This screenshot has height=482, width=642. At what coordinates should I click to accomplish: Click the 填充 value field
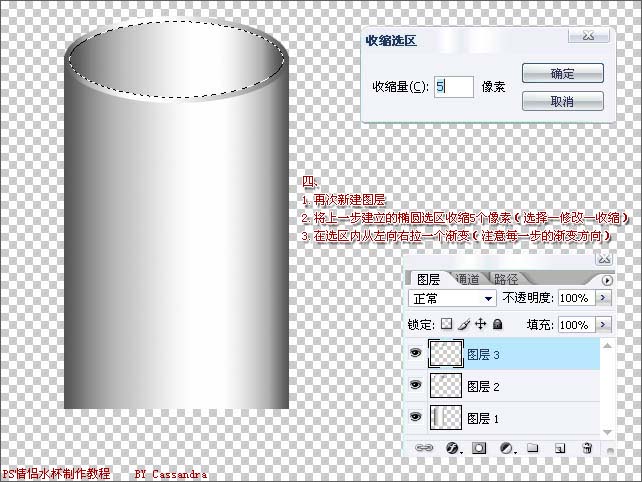point(577,325)
